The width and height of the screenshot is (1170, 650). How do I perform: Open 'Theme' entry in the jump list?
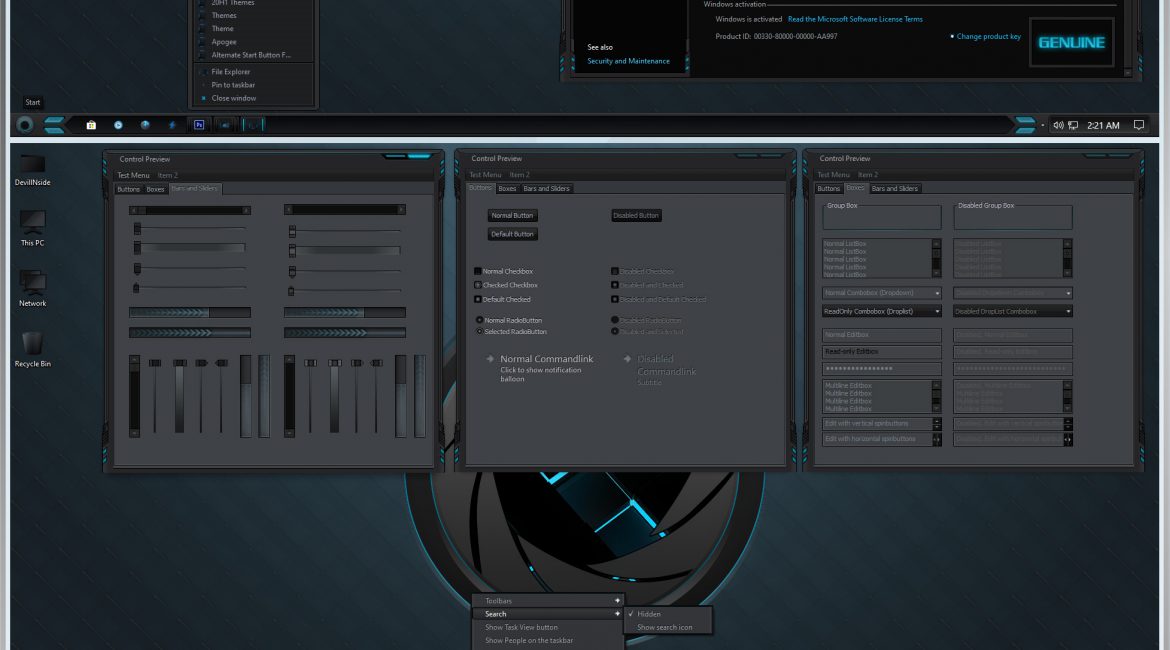(222, 28)
